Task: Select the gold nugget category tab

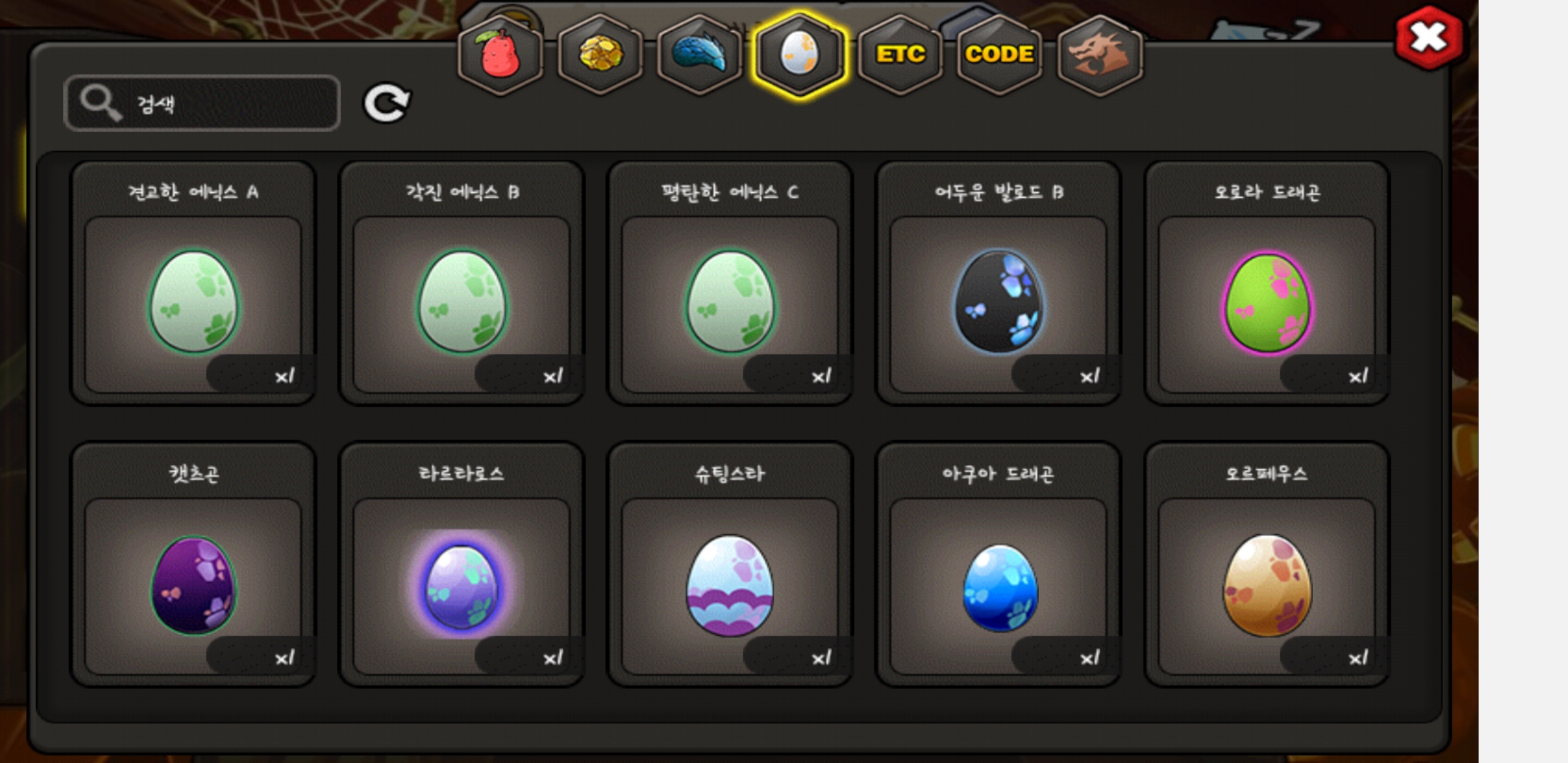Action: [x=600, y=55]
